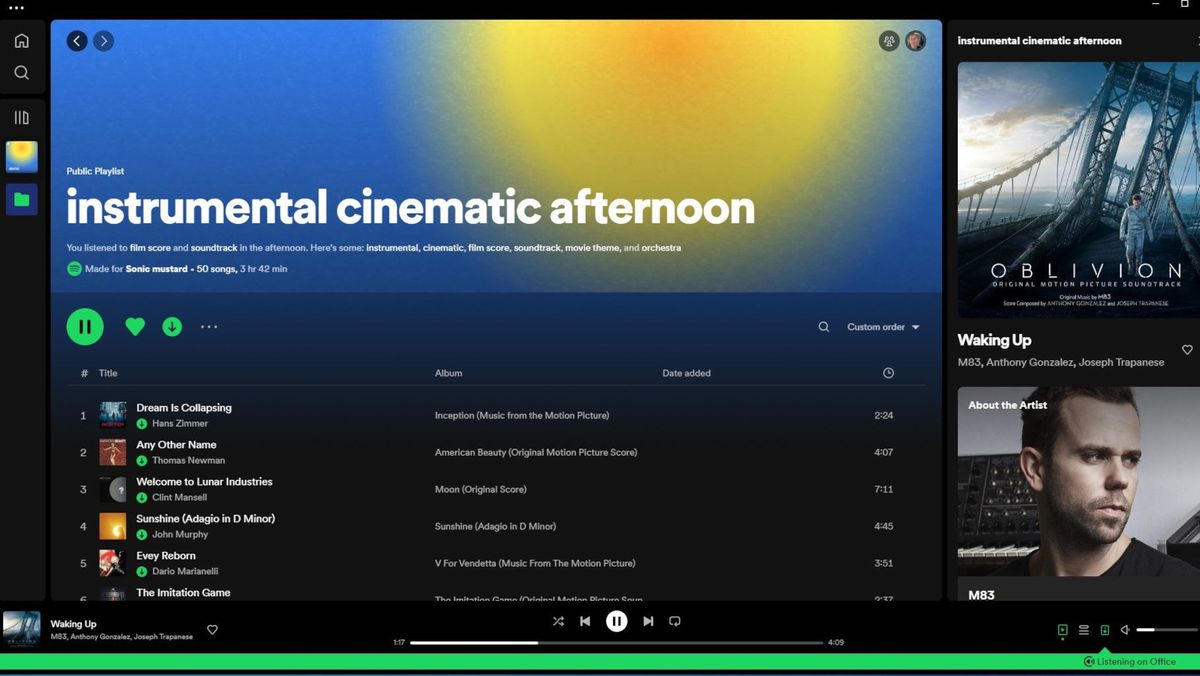Open the playlist three-dots more options
The height and width of the screenshot is (676, 1200).
[x=209, y=326]
